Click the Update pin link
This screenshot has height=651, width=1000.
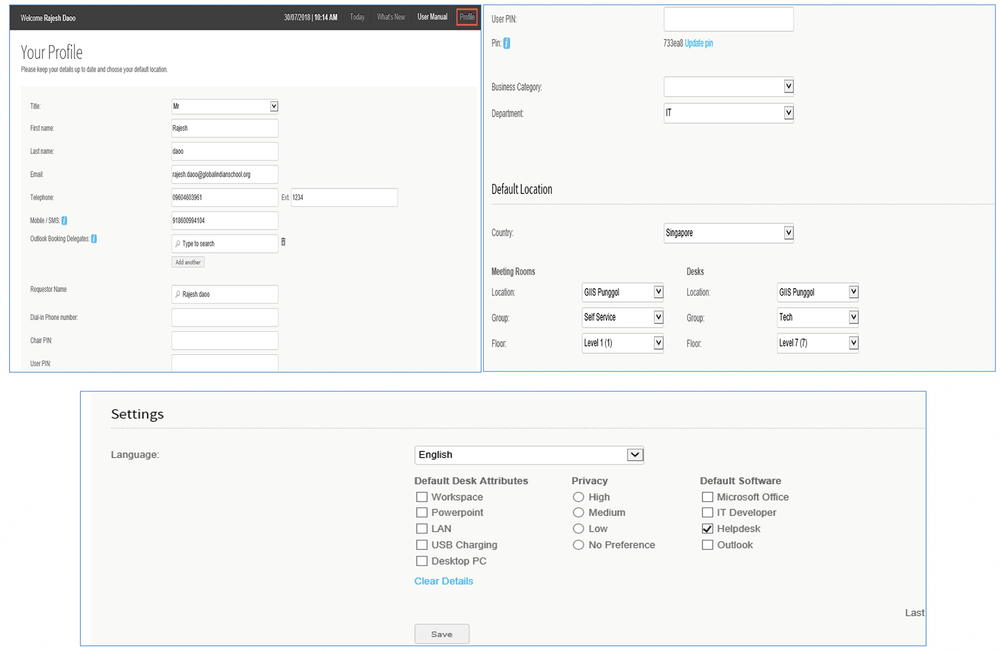(x=699, y=43)
